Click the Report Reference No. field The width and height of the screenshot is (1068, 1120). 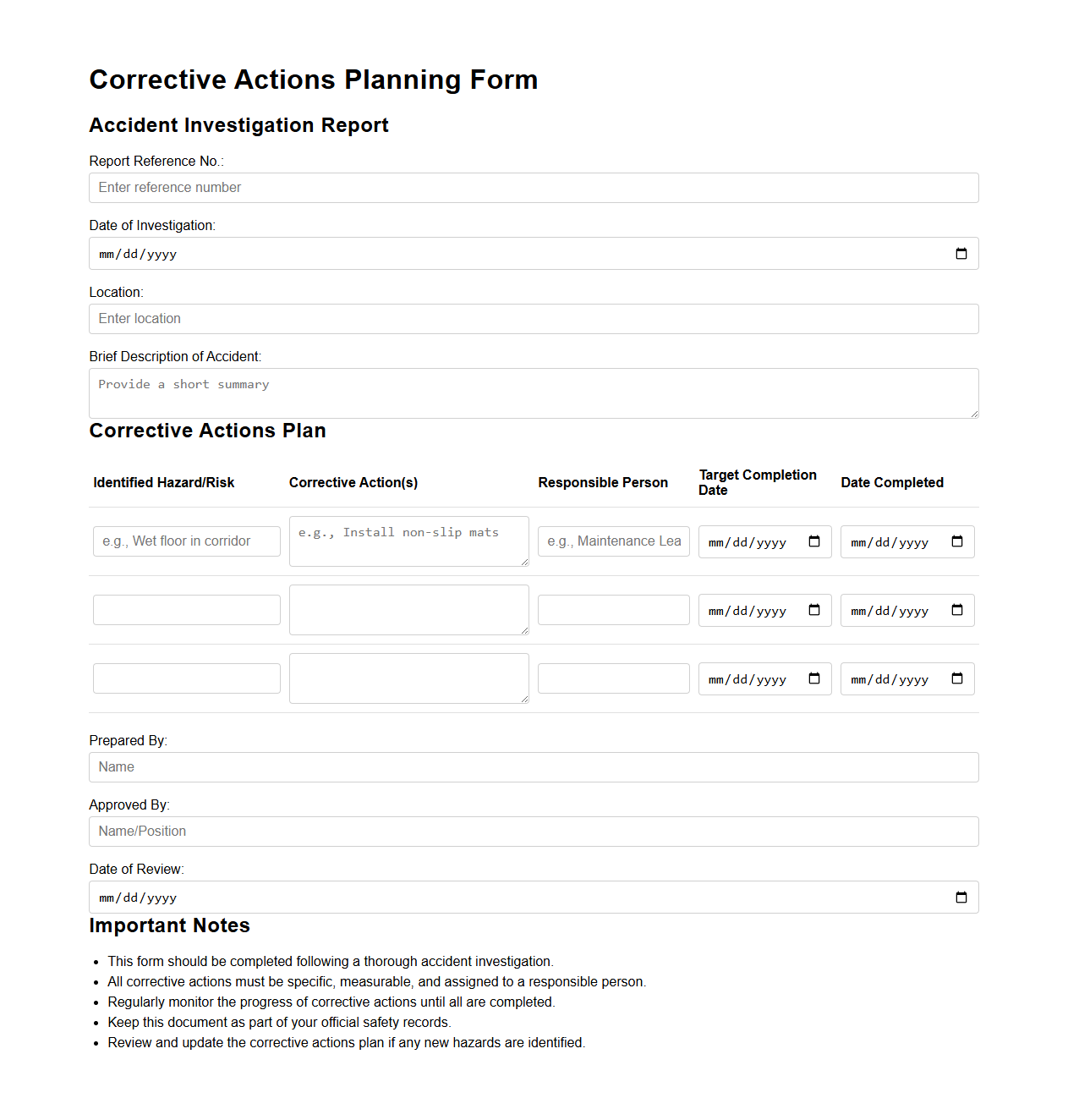(x=534, y=188)
